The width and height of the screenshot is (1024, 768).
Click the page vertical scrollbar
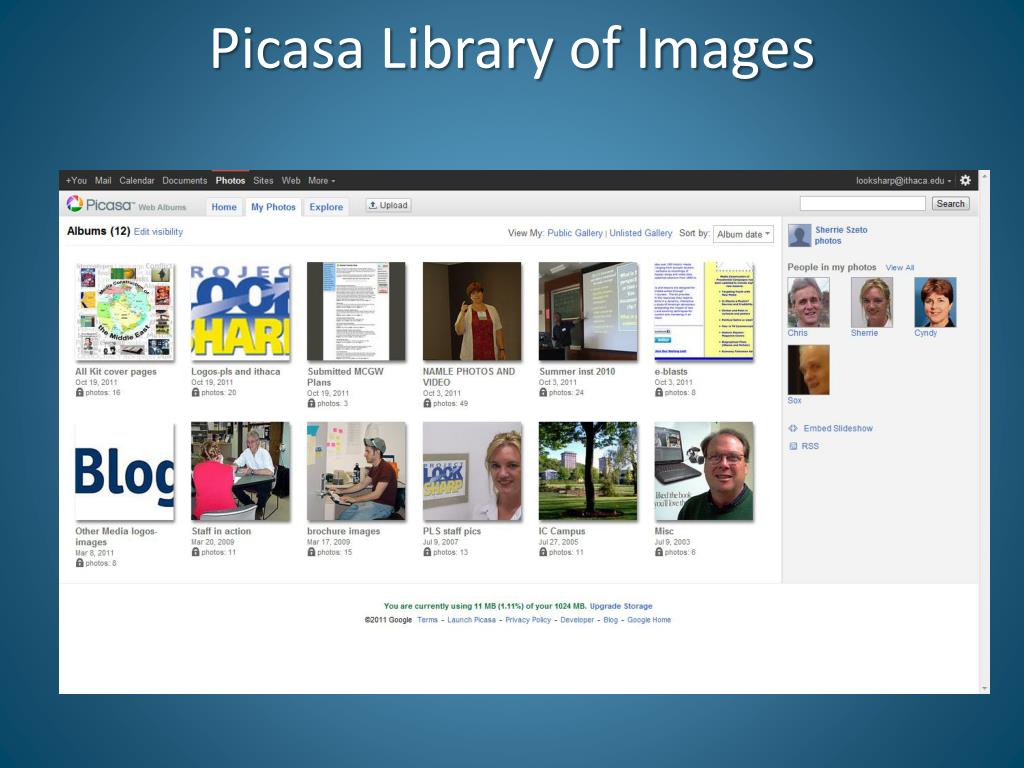pyautogui.click(x=984, y=432)
